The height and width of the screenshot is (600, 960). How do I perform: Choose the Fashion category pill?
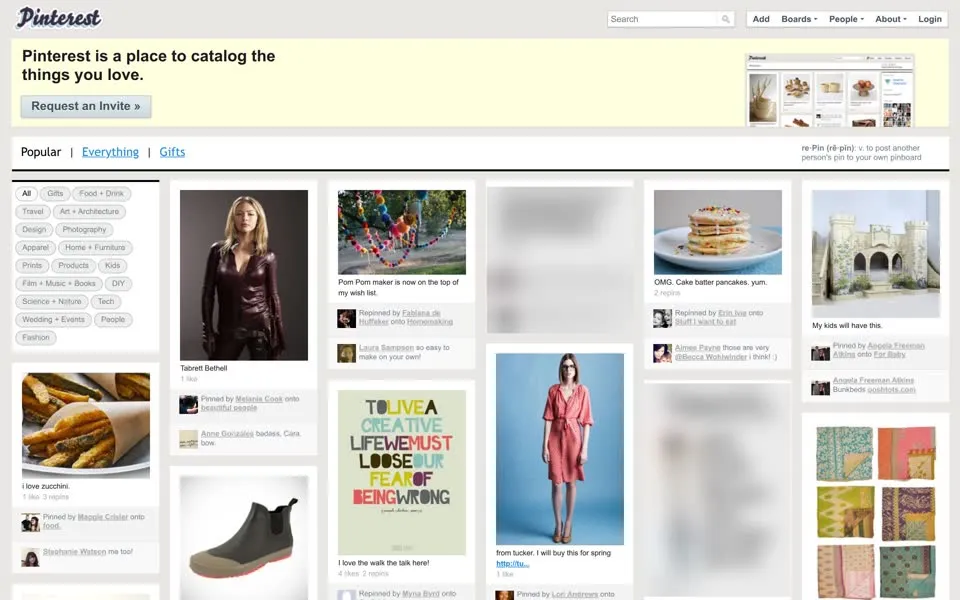click(x=36, y=337)
